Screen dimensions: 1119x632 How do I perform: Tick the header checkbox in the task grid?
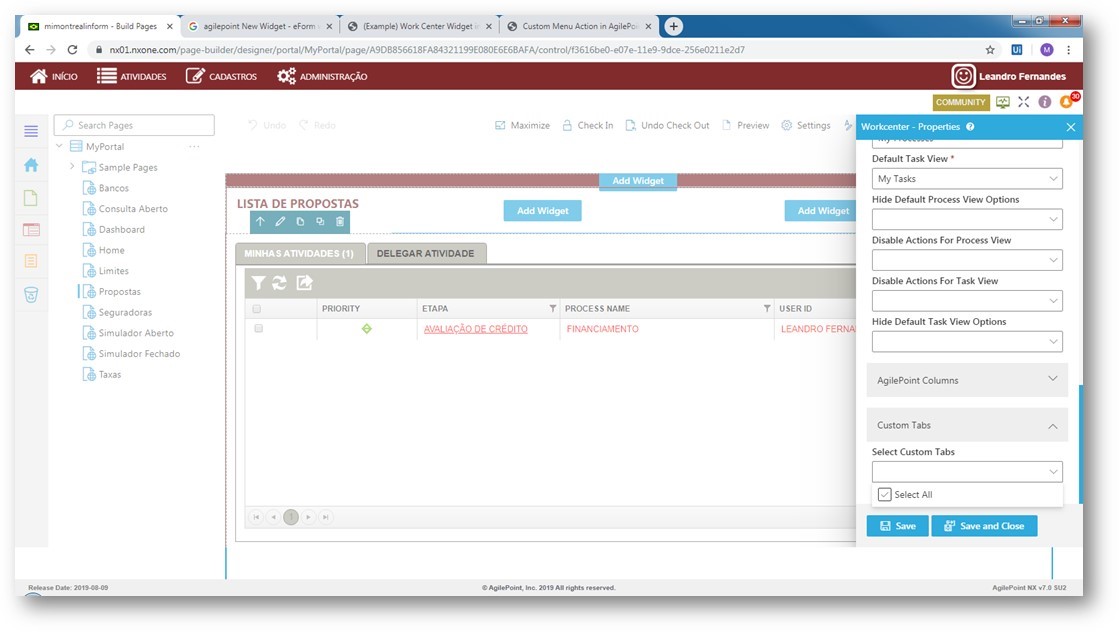[257, 309]
